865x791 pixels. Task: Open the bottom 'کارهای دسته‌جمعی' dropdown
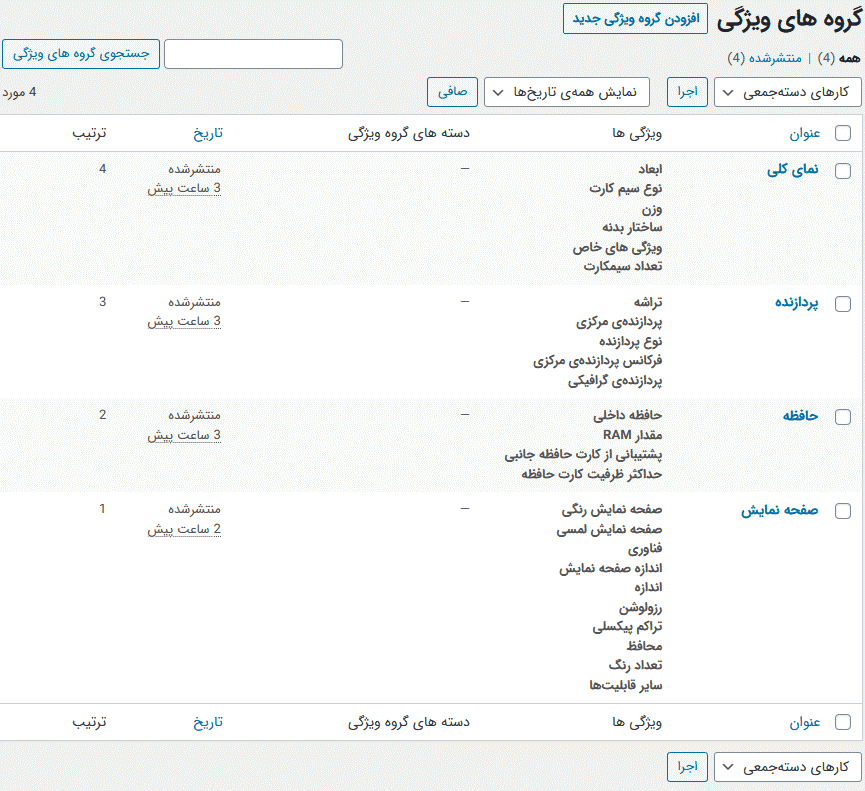click(788, 767)
